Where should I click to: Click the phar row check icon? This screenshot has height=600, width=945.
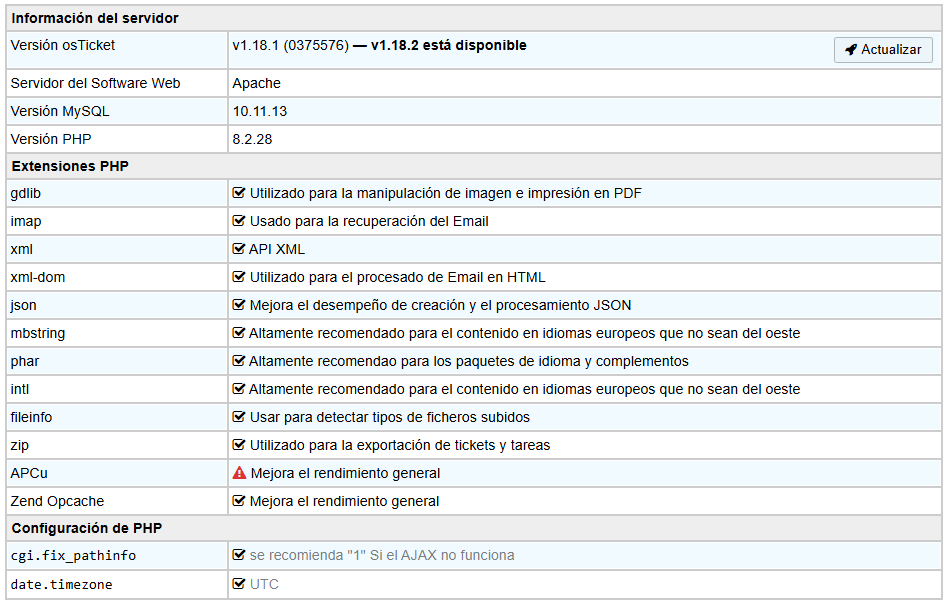(x=239, y=361)
